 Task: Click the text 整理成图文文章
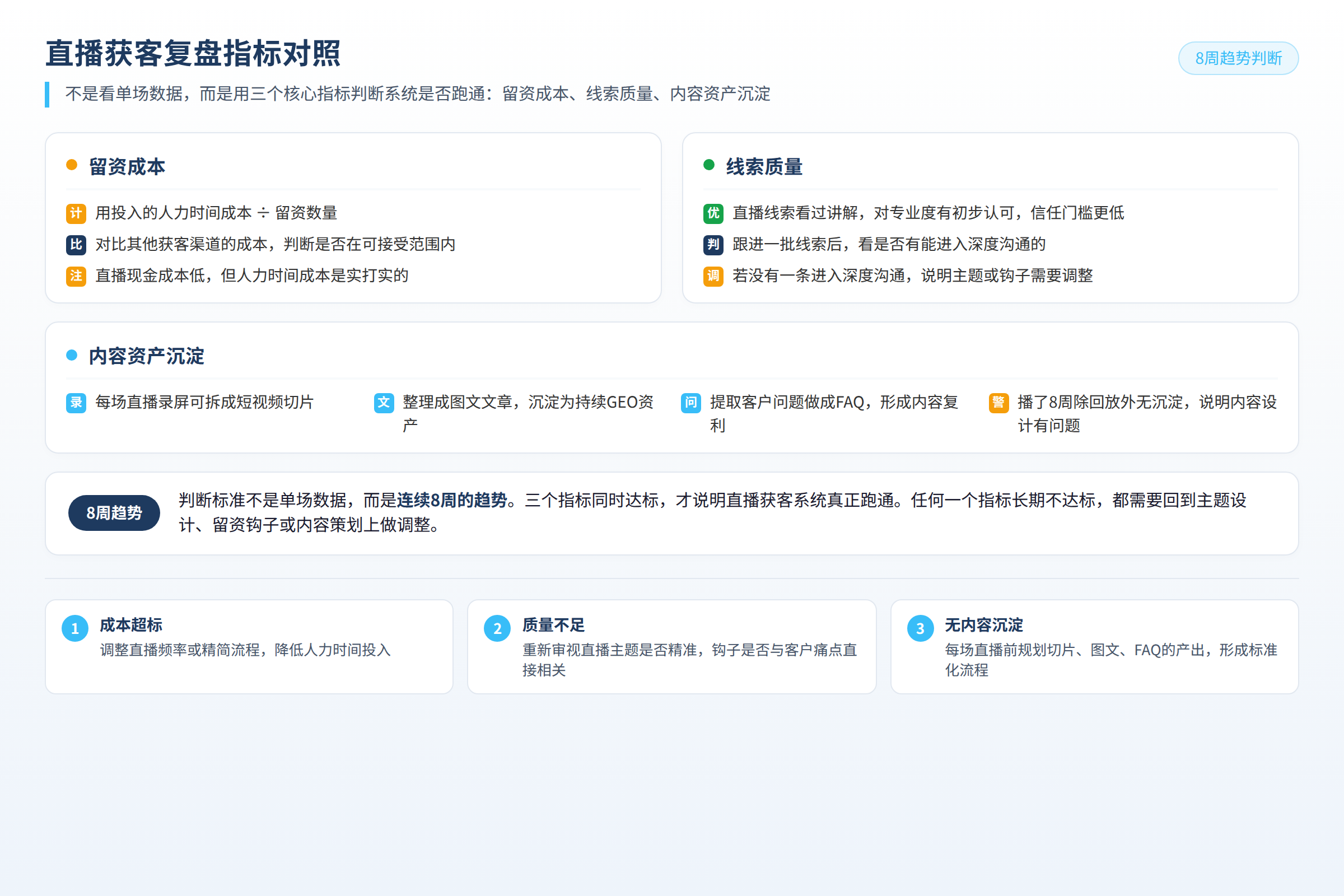528,414
